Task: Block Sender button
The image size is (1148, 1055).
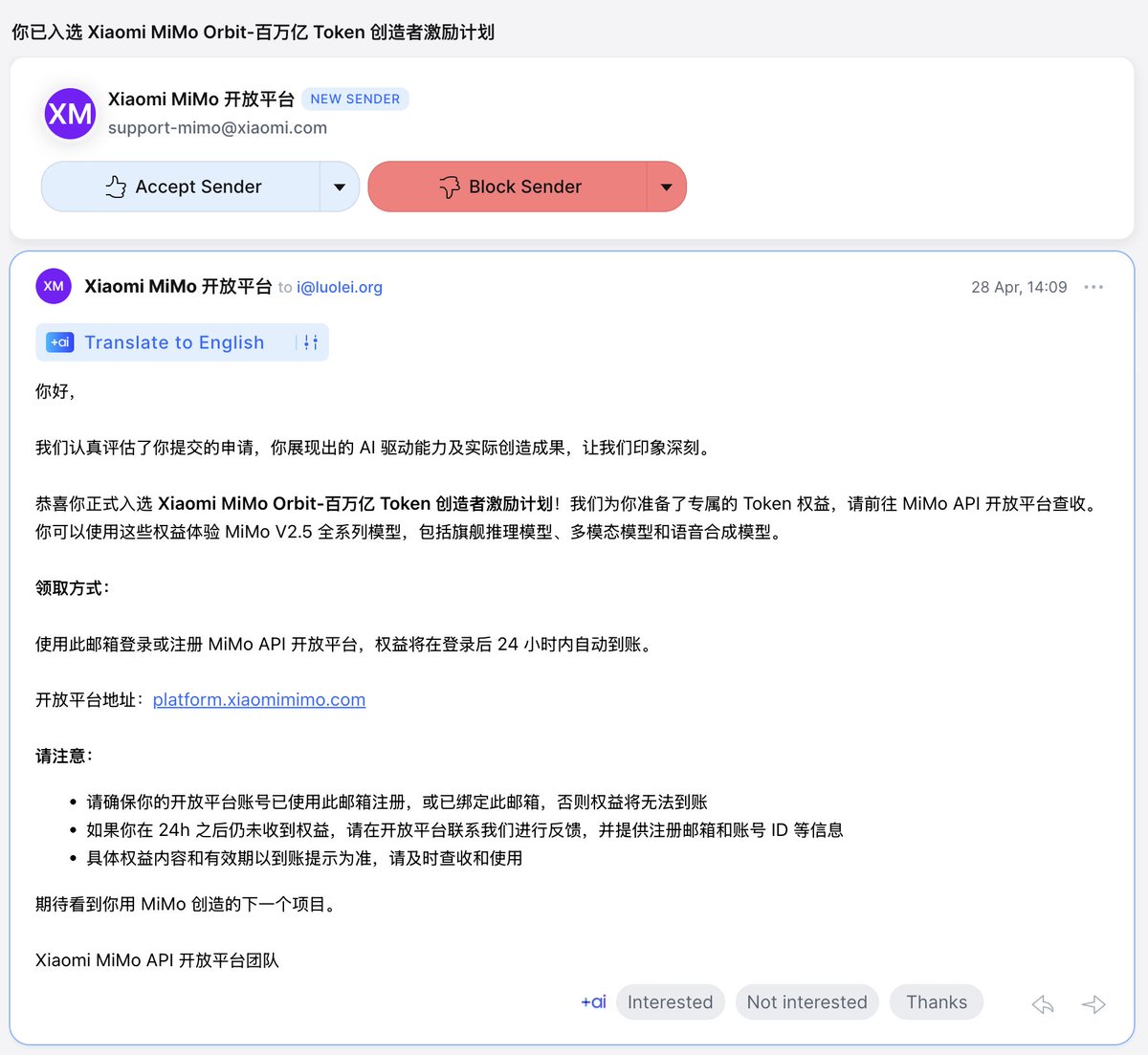Action: tap(508, 187)
